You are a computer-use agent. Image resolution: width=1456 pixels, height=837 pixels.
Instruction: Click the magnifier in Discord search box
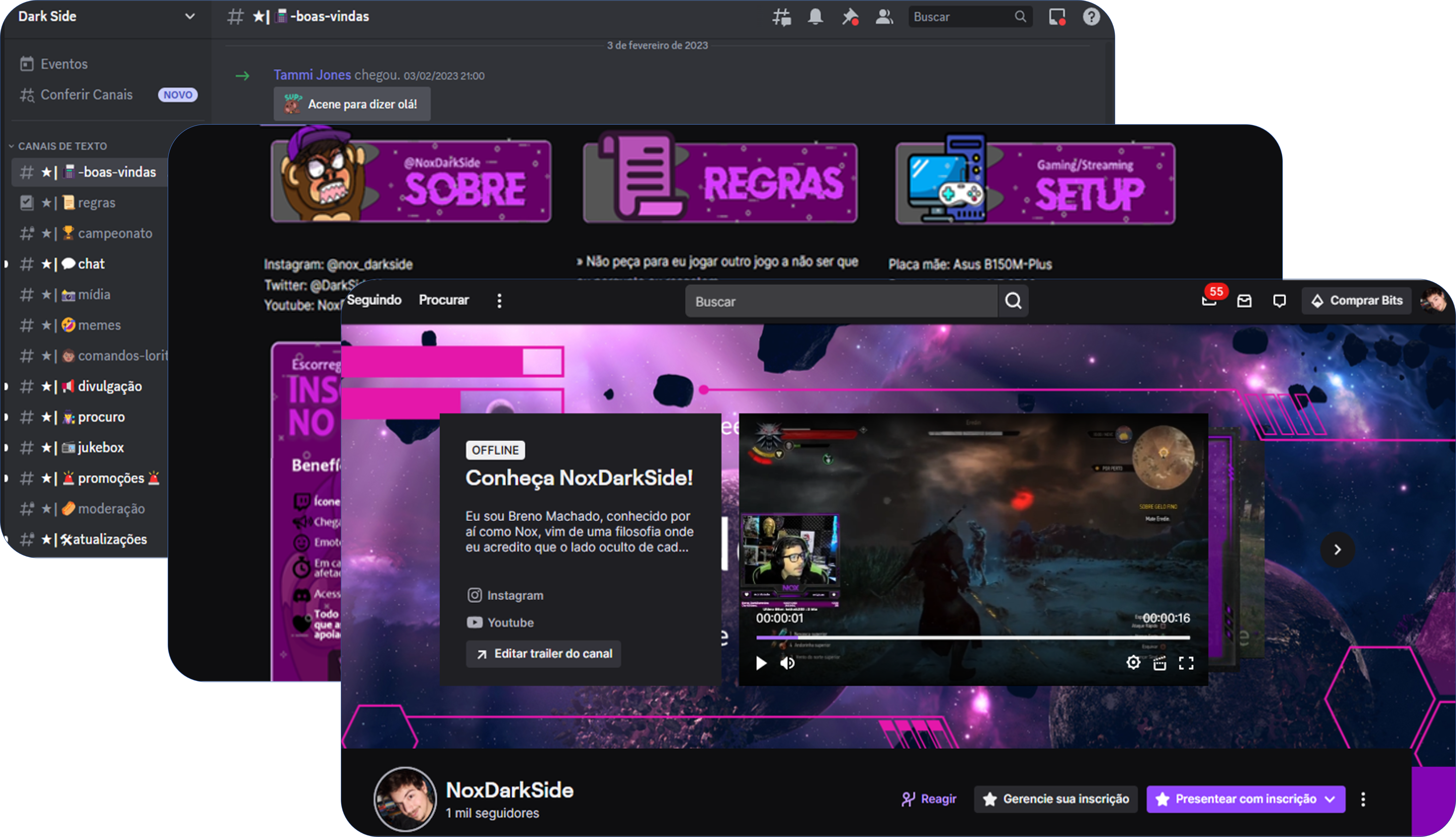tap(1020, 17)
